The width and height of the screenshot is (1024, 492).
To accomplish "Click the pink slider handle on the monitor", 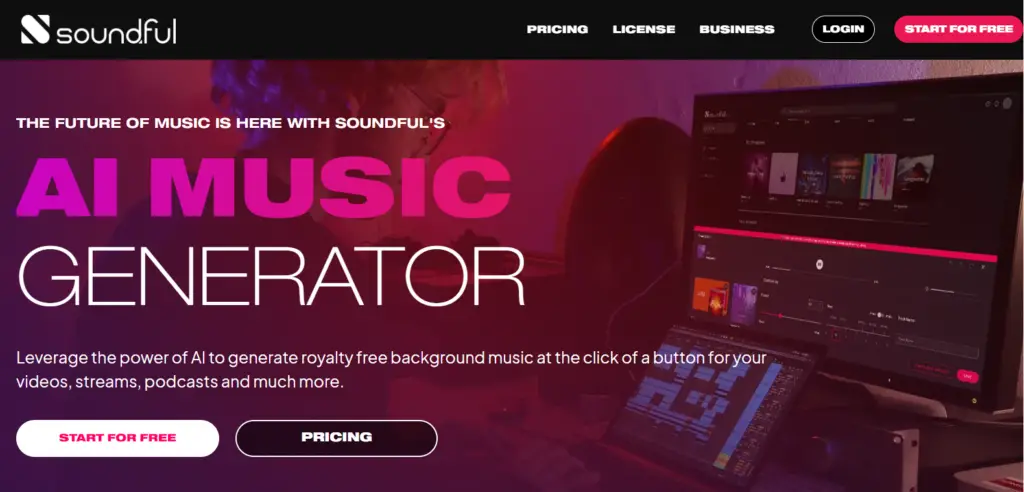I will pyautogui.click(x=780, y=316).
